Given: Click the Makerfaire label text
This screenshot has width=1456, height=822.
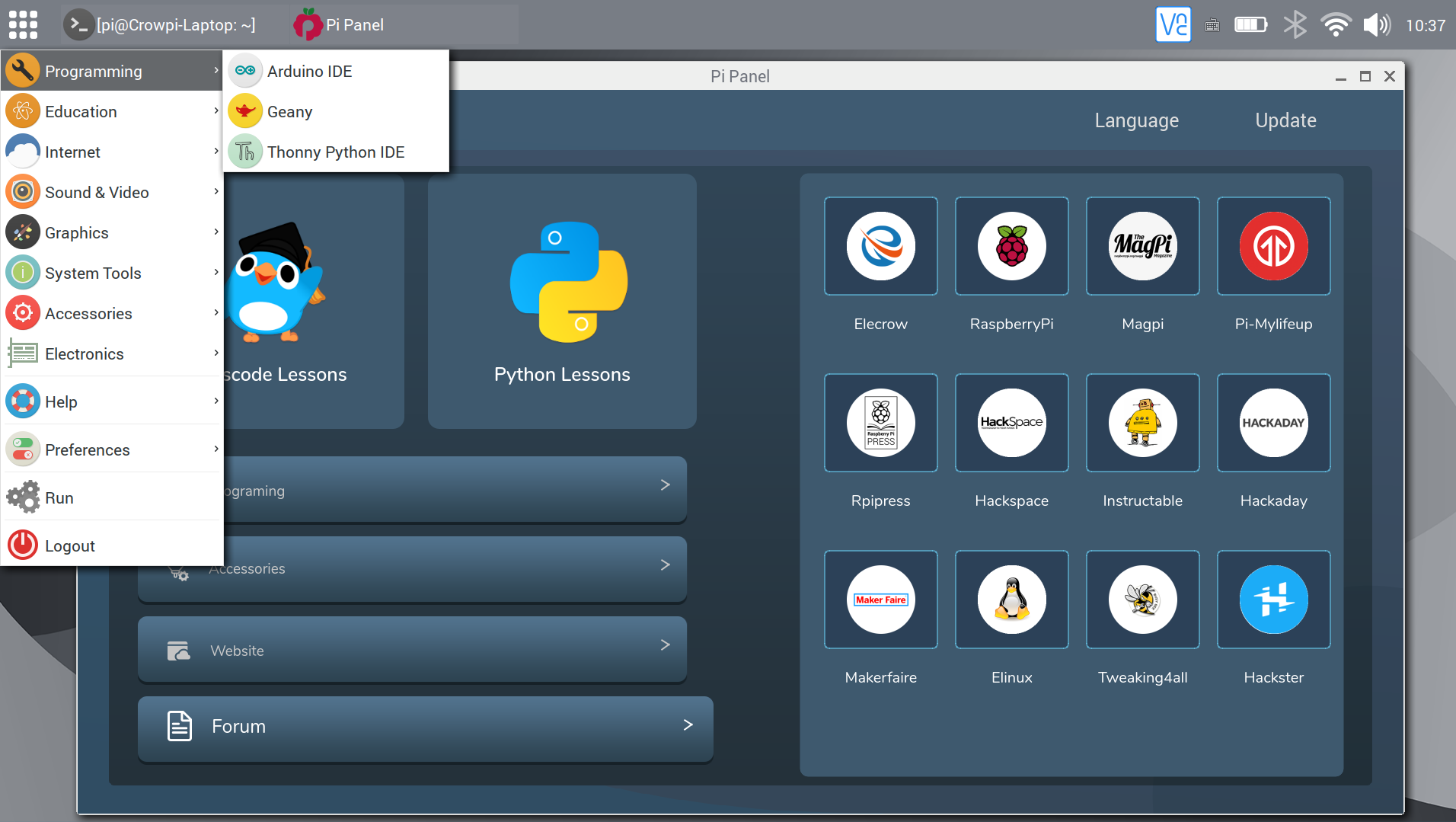Looking at the screenshot, I should (x=880, y=677).
